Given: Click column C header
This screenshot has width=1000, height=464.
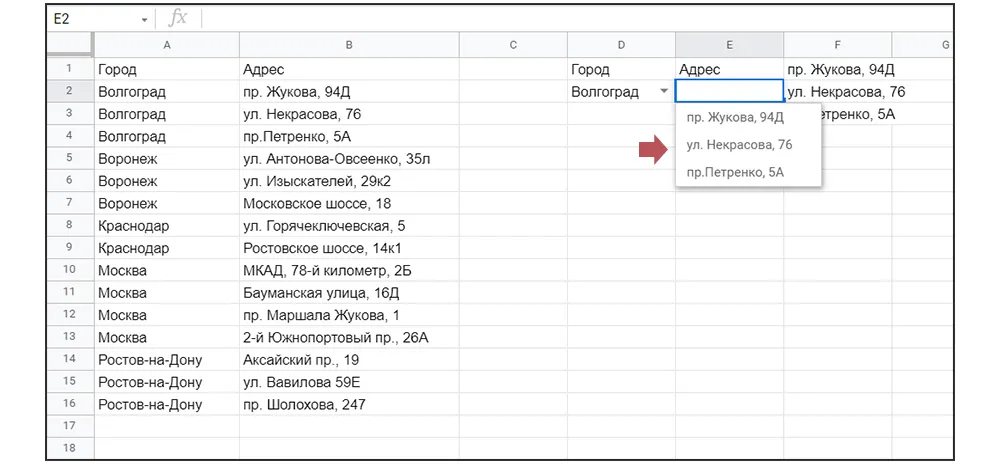Looking at the screenshot, I should [x=513, y=45].
